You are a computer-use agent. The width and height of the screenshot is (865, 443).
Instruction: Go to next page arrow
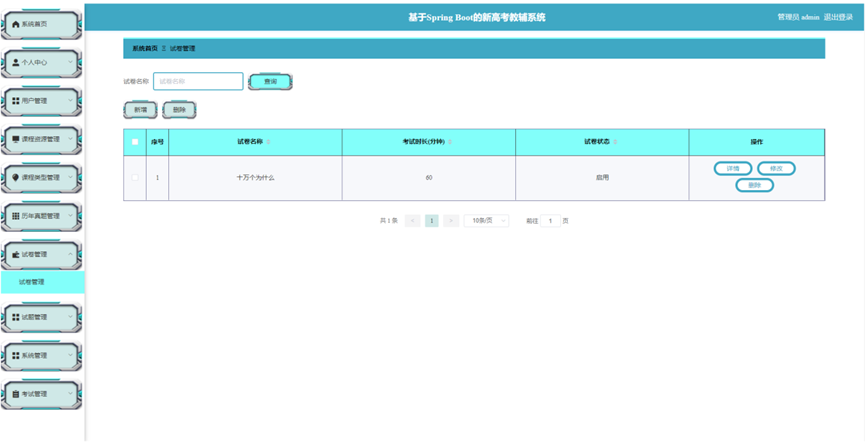[x=451, y=221]
